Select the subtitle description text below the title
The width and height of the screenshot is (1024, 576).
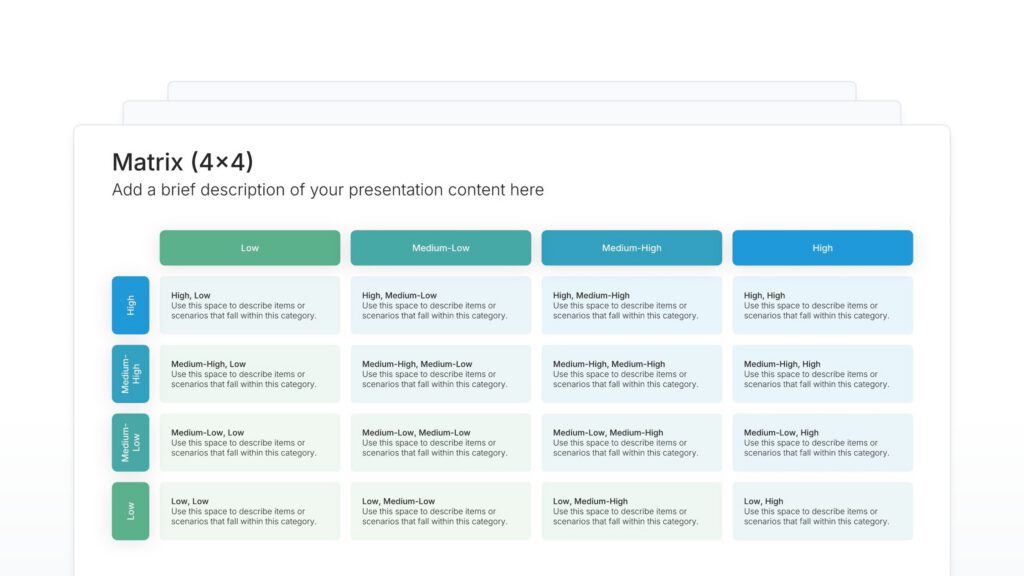[328, 190]
